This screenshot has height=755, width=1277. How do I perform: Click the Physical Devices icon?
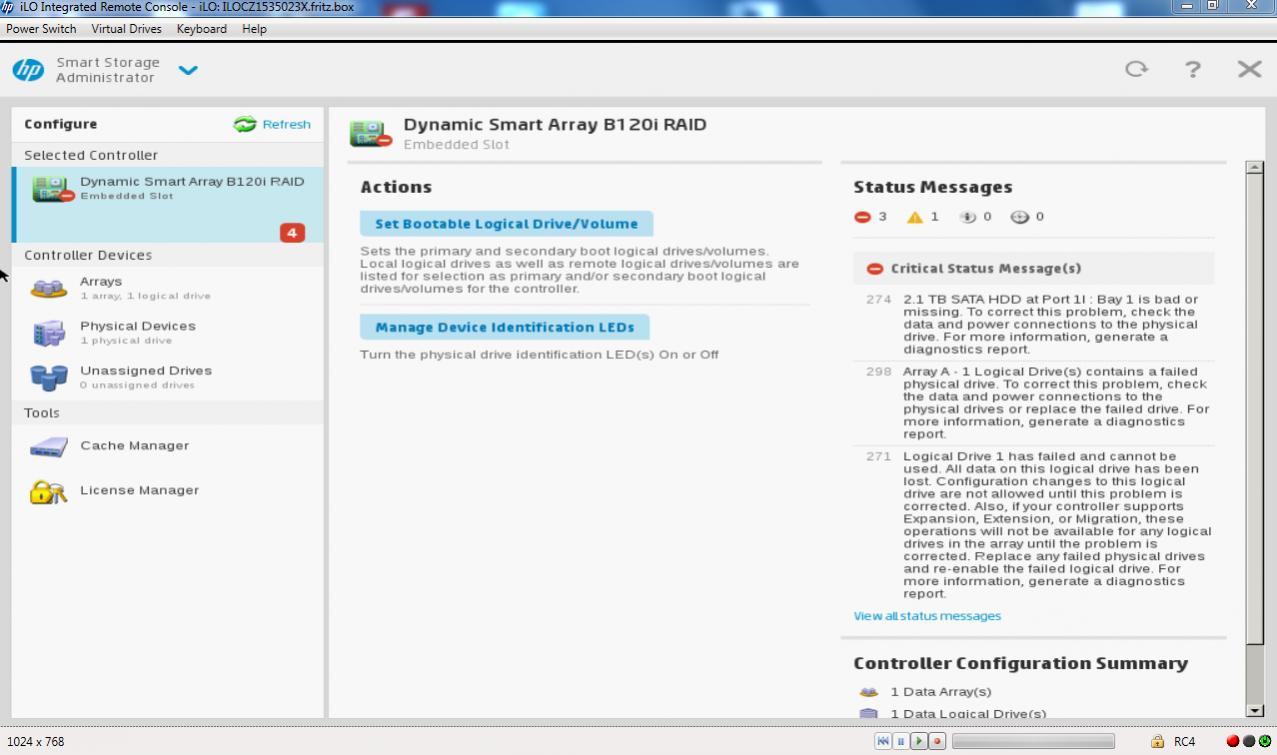click(x=49, y=334)
